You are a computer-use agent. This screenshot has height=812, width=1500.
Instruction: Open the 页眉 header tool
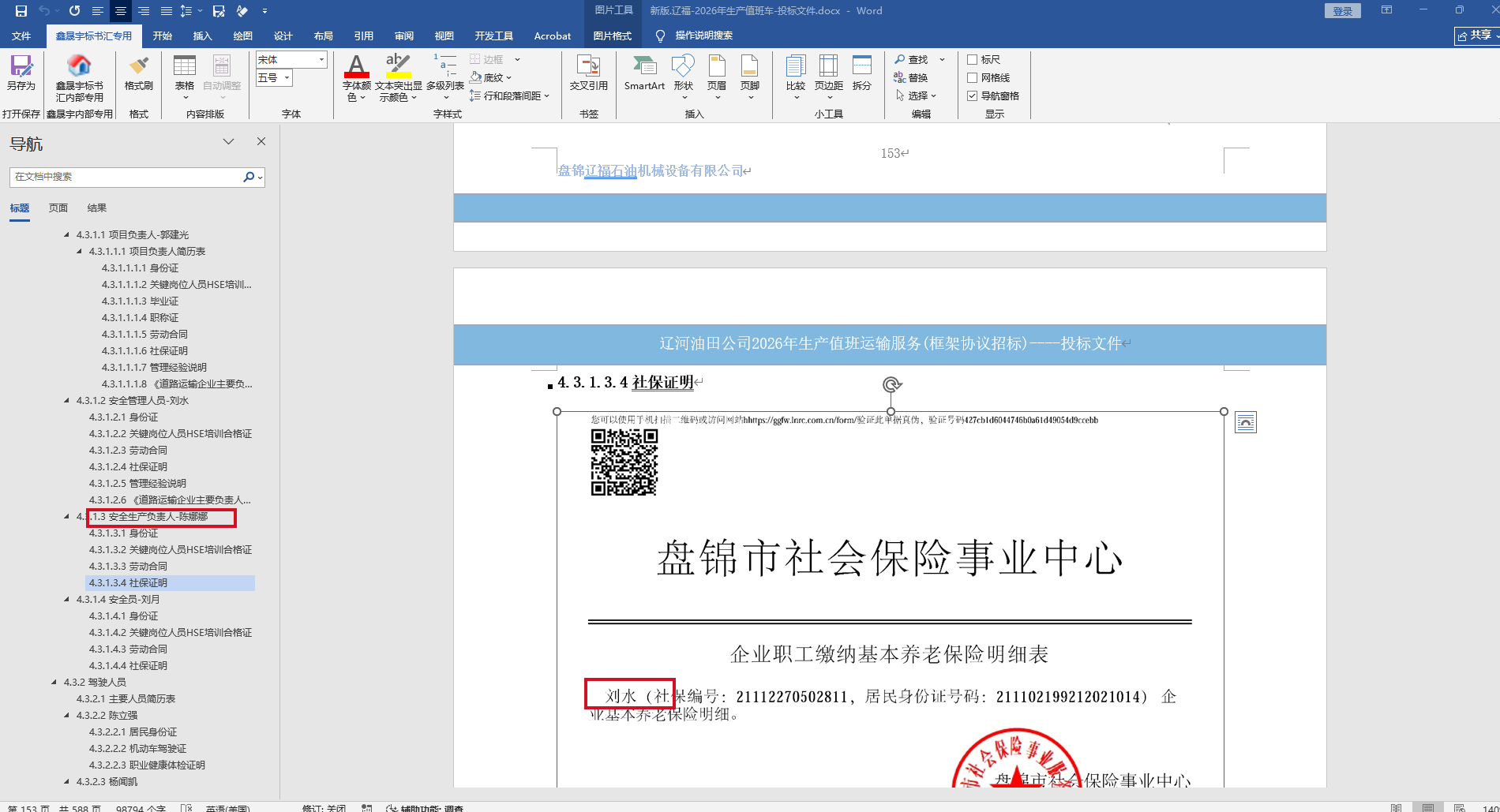(717, 77)
